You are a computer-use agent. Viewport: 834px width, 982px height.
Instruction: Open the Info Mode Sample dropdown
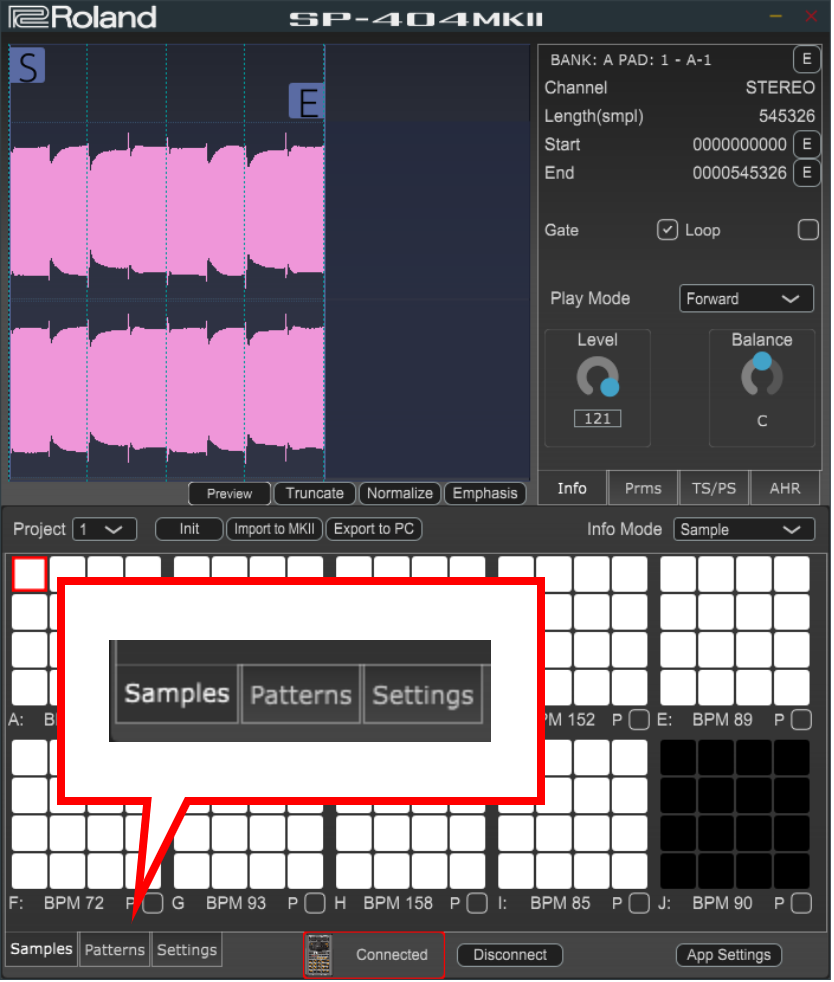point(746,530)
